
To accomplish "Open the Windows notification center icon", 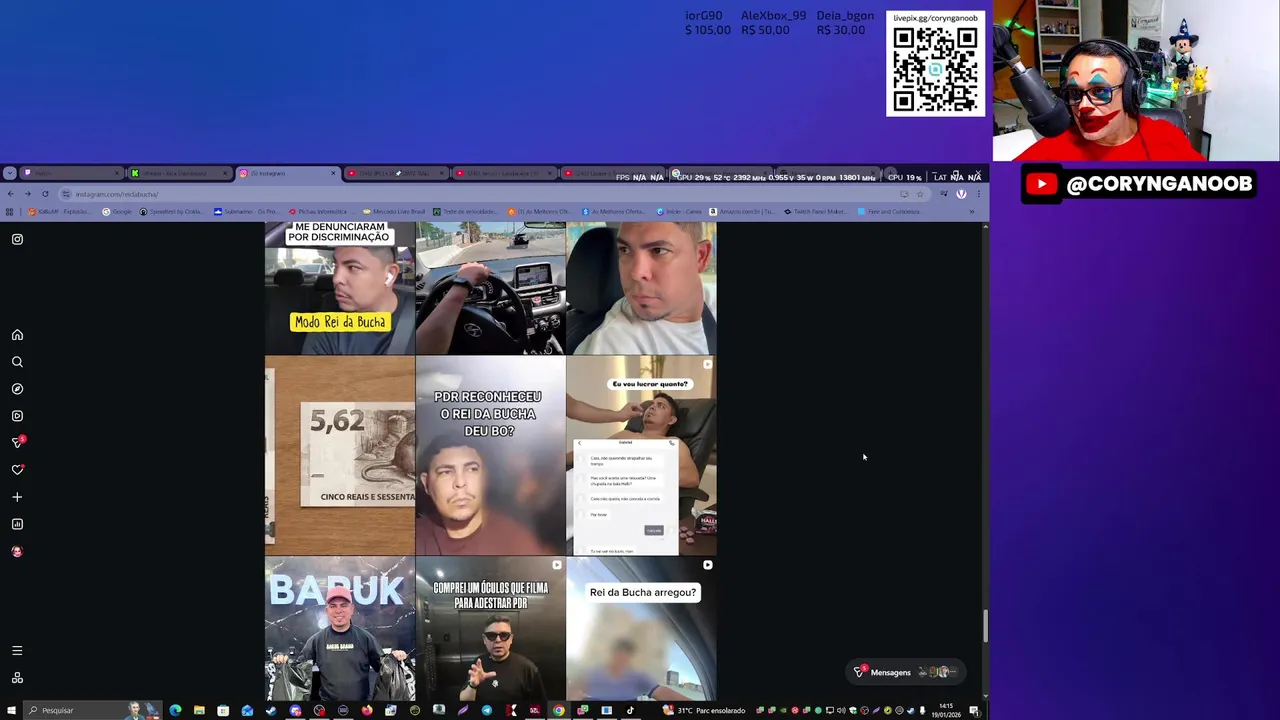I will (x=974, y=710).
